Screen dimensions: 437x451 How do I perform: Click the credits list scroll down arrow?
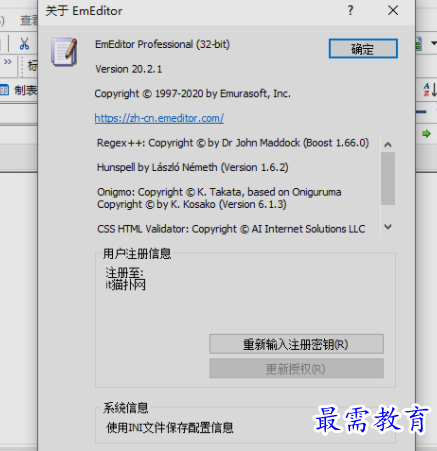pyautogui.click(x=388, y=227)
